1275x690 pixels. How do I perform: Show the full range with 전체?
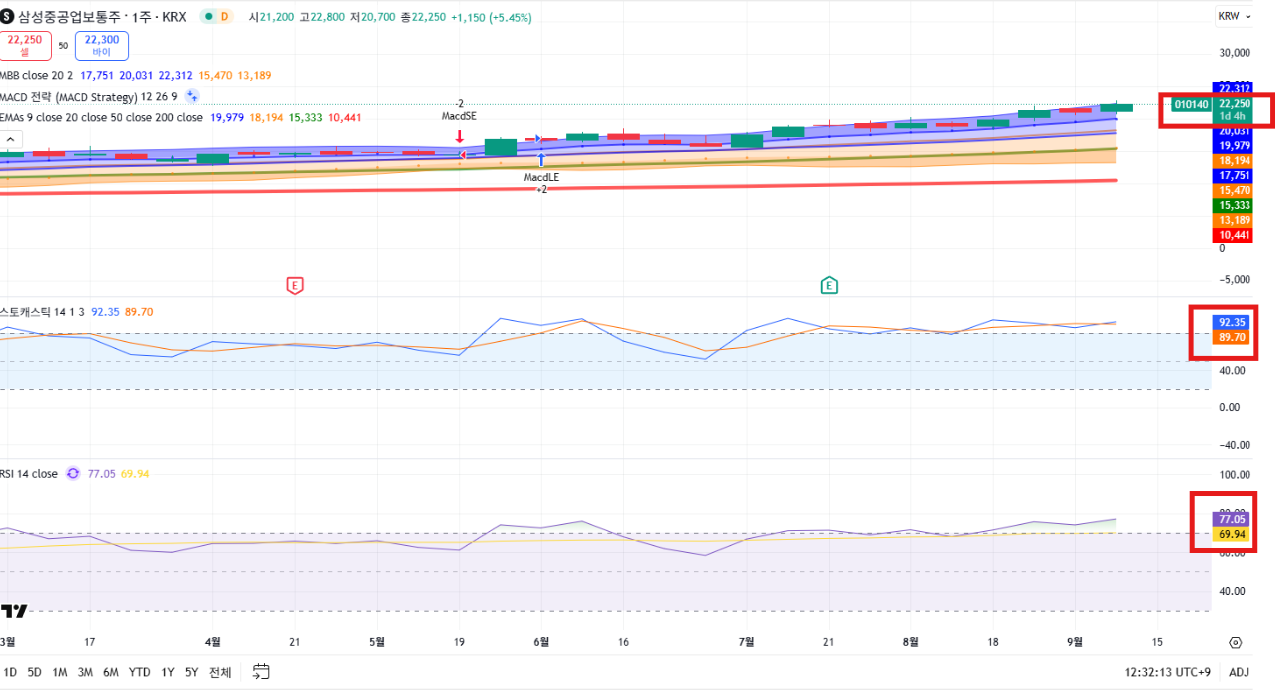tap(220, 672)
